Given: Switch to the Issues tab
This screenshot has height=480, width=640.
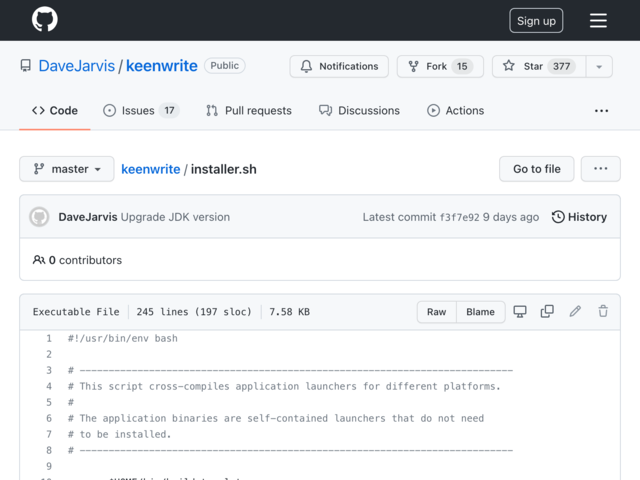Looking at the screenshot, I should click(141, 111).
